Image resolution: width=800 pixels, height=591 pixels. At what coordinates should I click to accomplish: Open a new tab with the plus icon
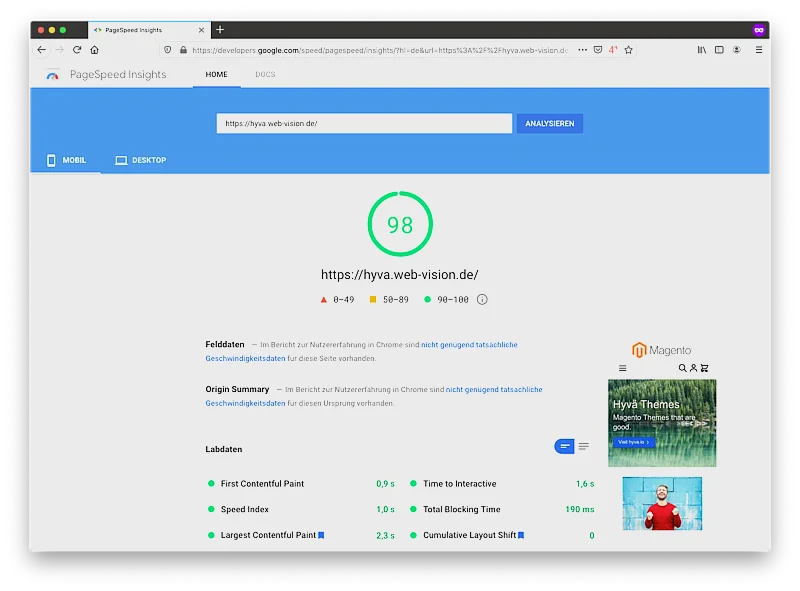pos(220,30)
